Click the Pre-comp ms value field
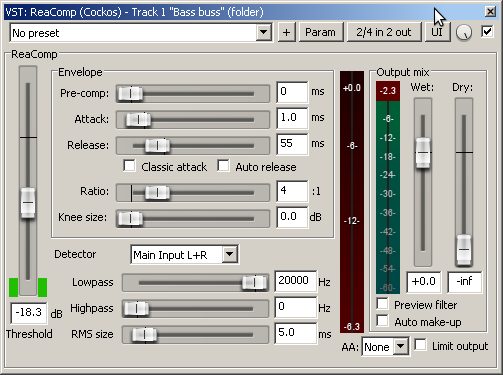Image resolution: width=503 pixels, height=375 pixels. pyautogui.click(x=292, y=92)
